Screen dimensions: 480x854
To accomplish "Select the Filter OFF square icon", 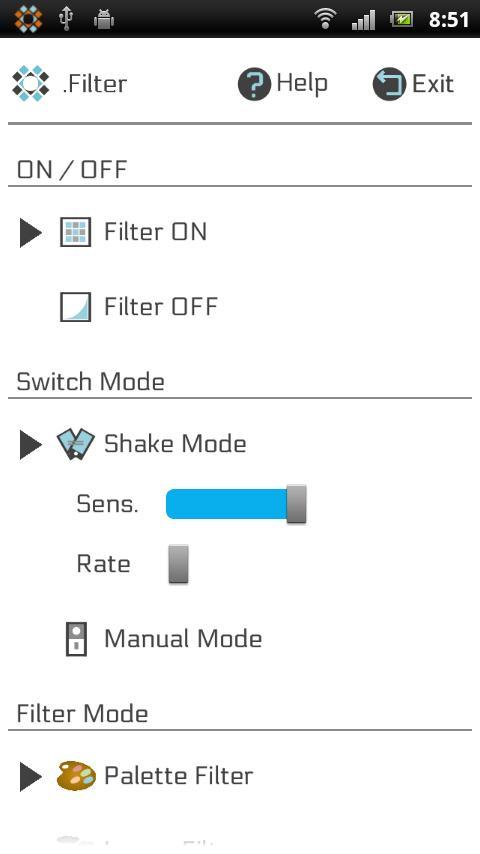I will click(75, 307).
